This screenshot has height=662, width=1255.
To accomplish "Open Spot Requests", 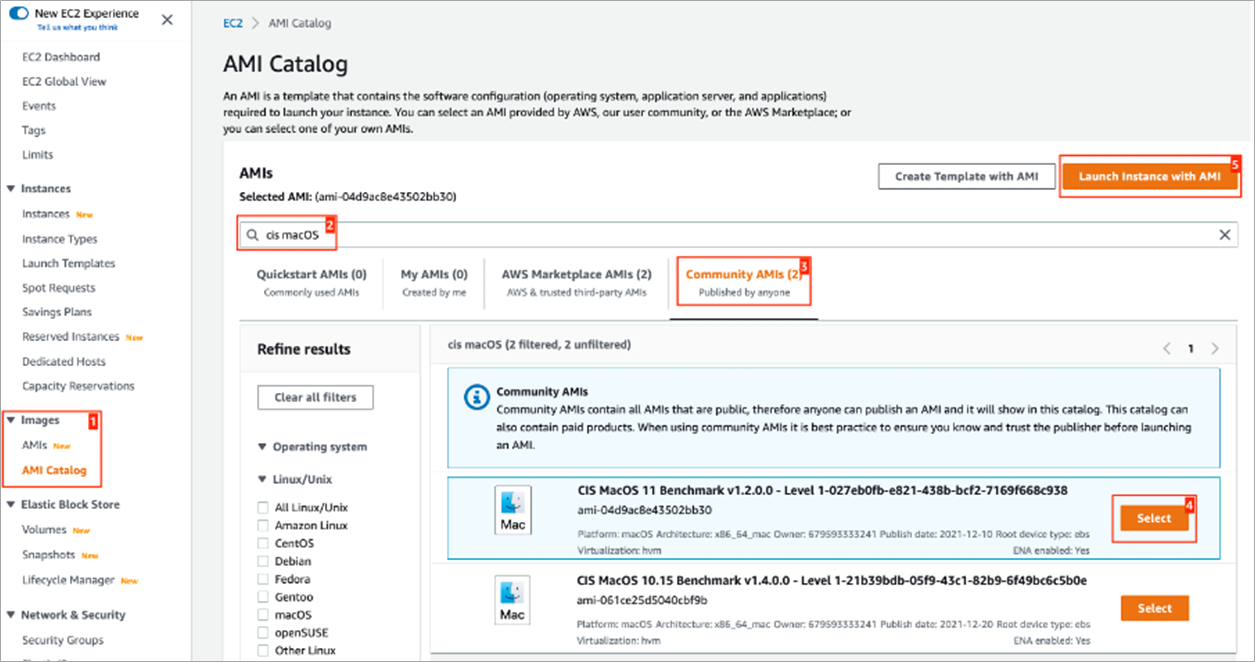I will pyautogui.click(x=57, y=288).
